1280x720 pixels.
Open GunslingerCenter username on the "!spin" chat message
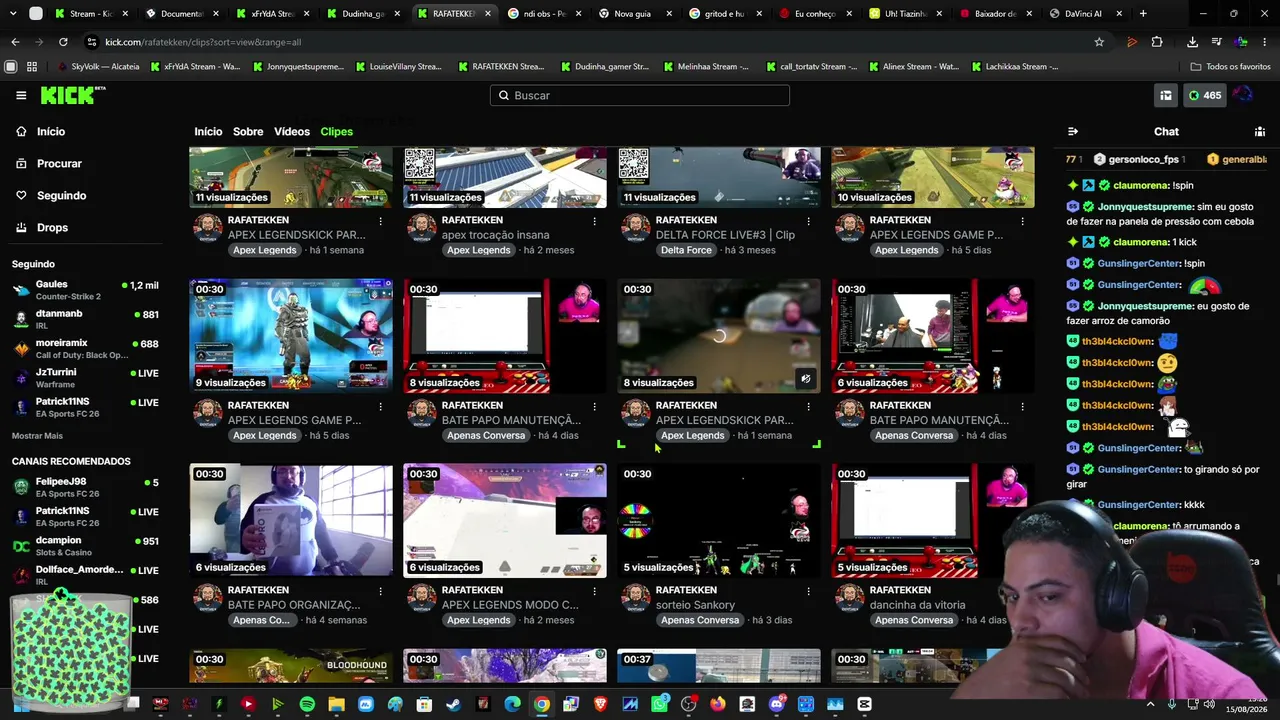click(x=1139, y=263)
